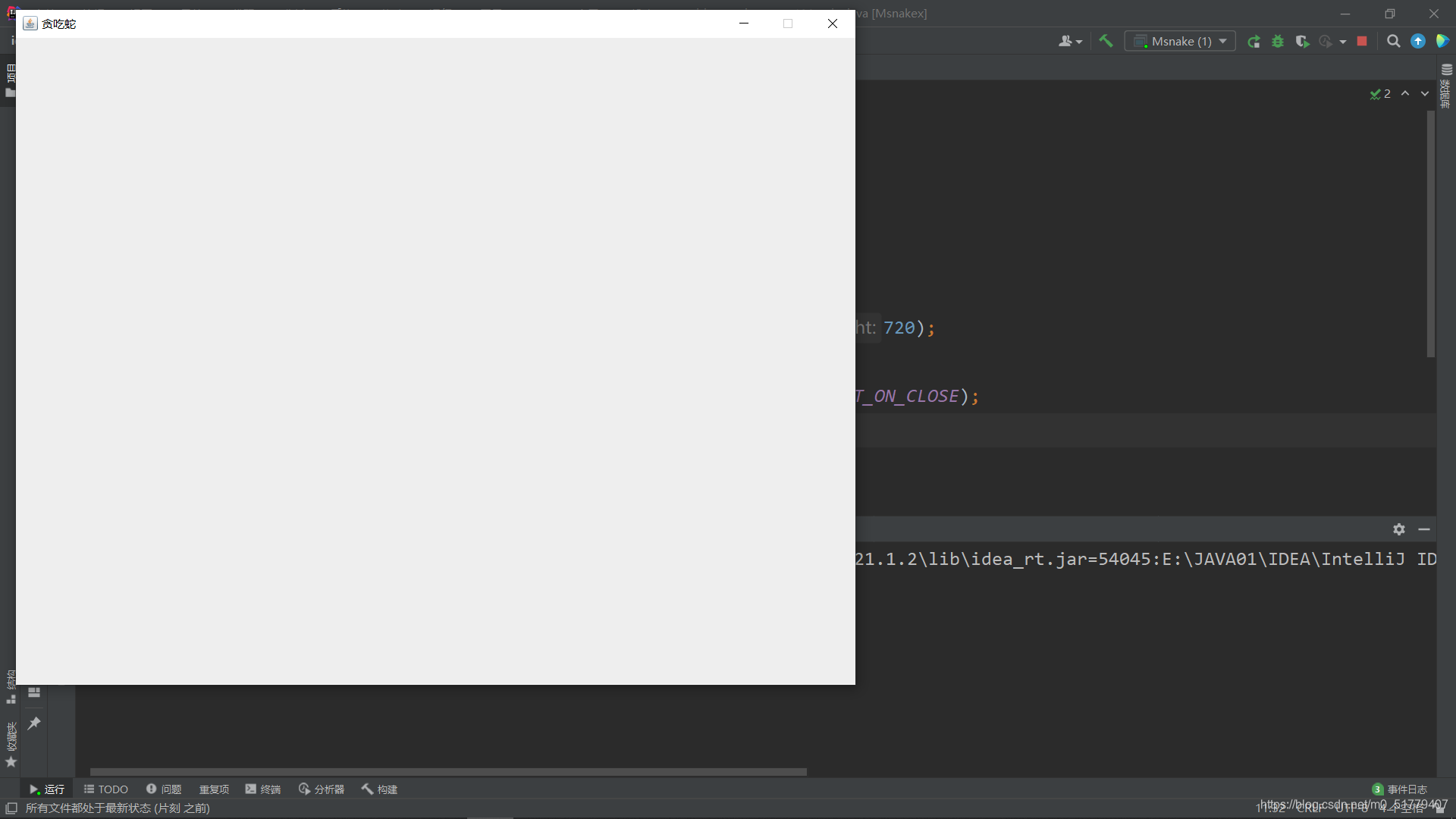Click the multicolor plugin icon at toolbar end

click(1442, 42)
